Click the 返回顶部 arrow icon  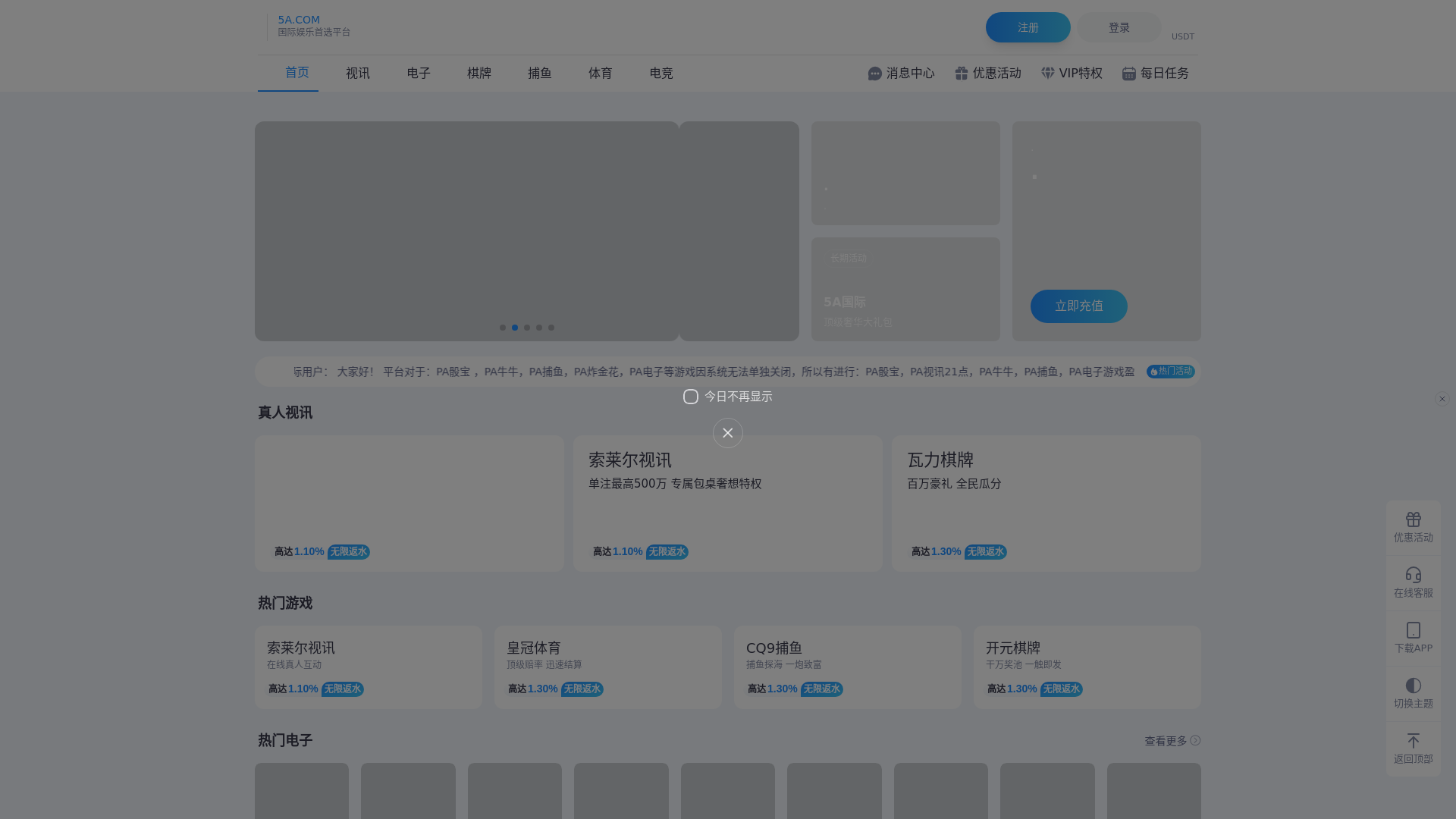pos(1413,741)
